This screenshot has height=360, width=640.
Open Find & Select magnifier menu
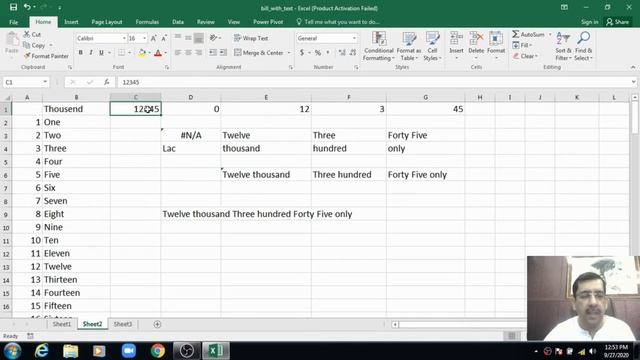(x=583, y=46)
